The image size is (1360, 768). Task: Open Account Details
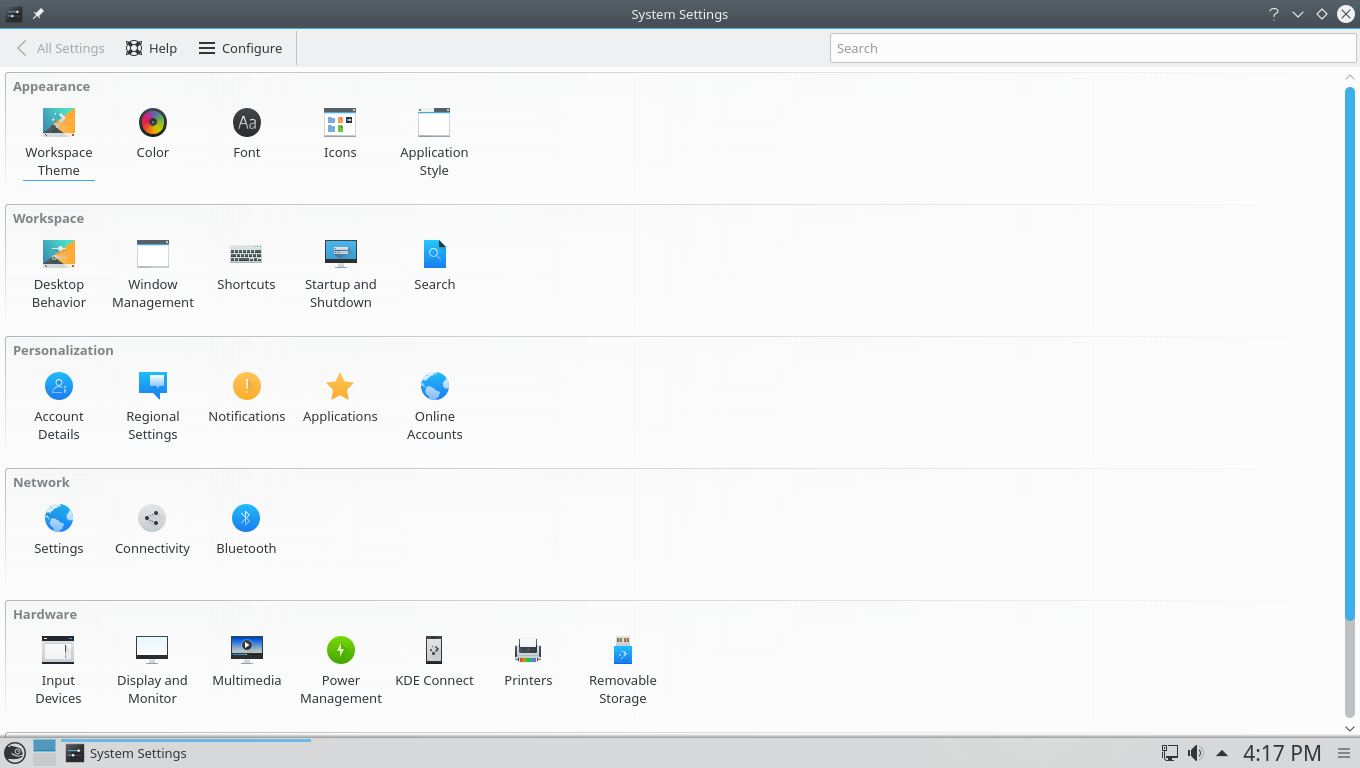pyautogui.click(x=59, y=406)
